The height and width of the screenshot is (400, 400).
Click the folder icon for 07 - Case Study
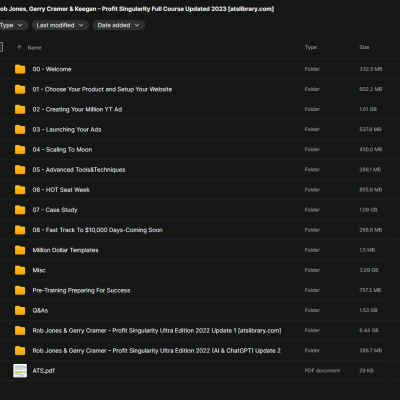coord(20,210)
